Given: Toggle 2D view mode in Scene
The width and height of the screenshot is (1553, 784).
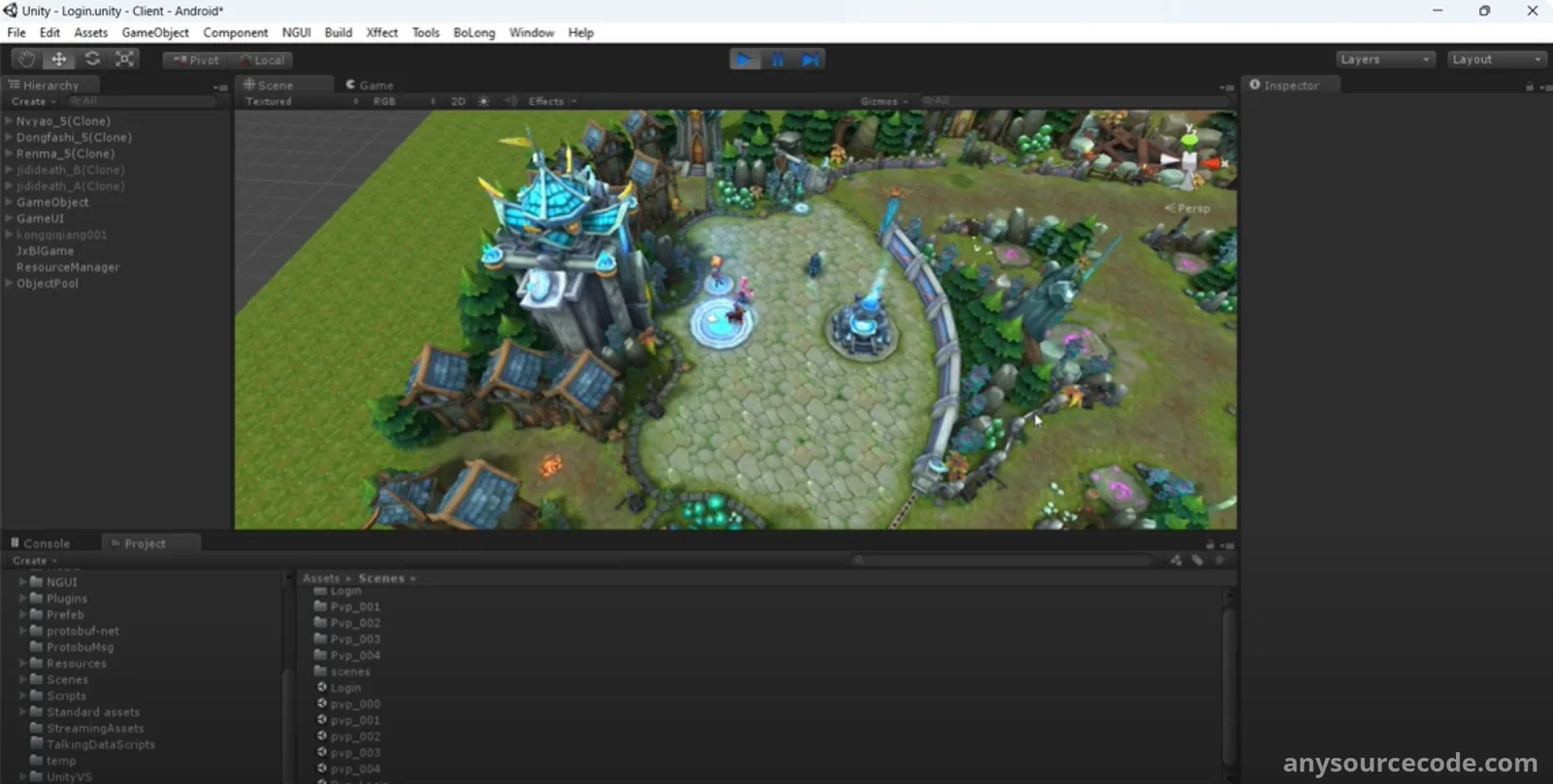Looking at the screenshot, I should click(458, 101).
